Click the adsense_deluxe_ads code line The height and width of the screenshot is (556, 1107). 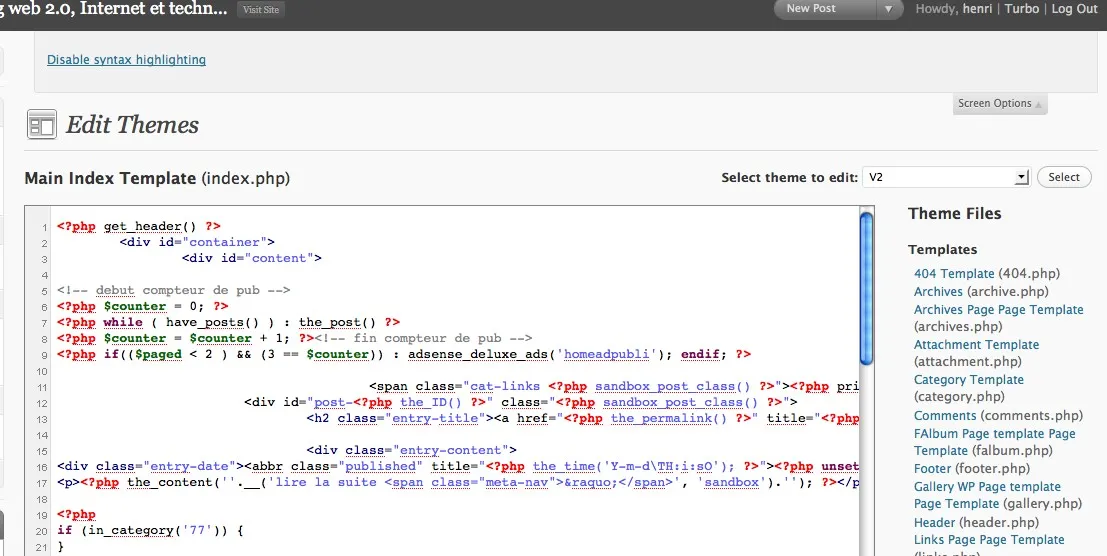coord(404,354)
